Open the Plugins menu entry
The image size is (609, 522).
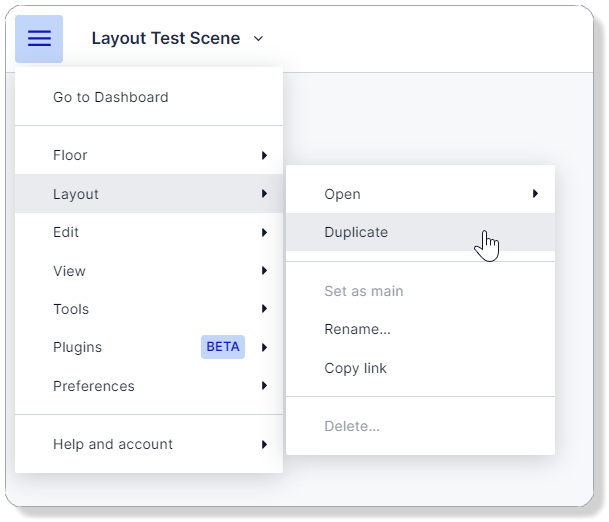77,347
